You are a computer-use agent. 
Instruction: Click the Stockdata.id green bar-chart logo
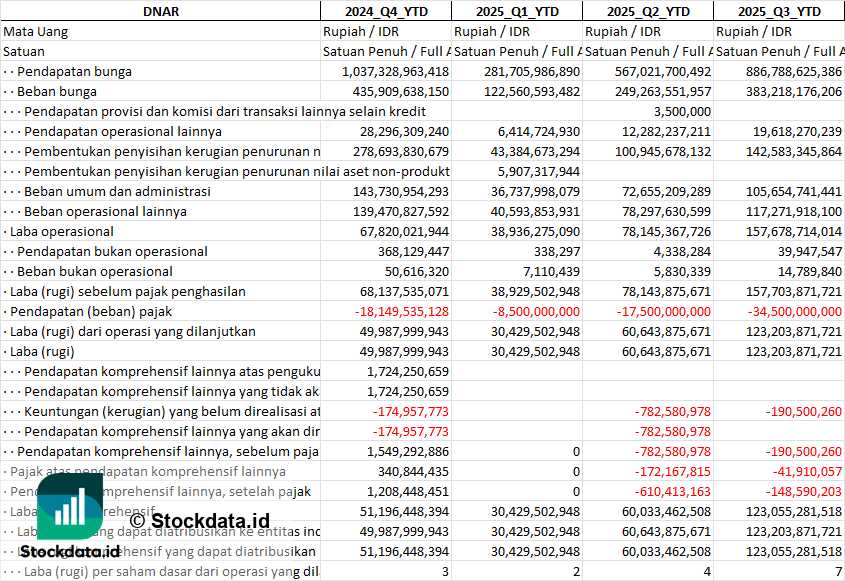tap(70, 508)
